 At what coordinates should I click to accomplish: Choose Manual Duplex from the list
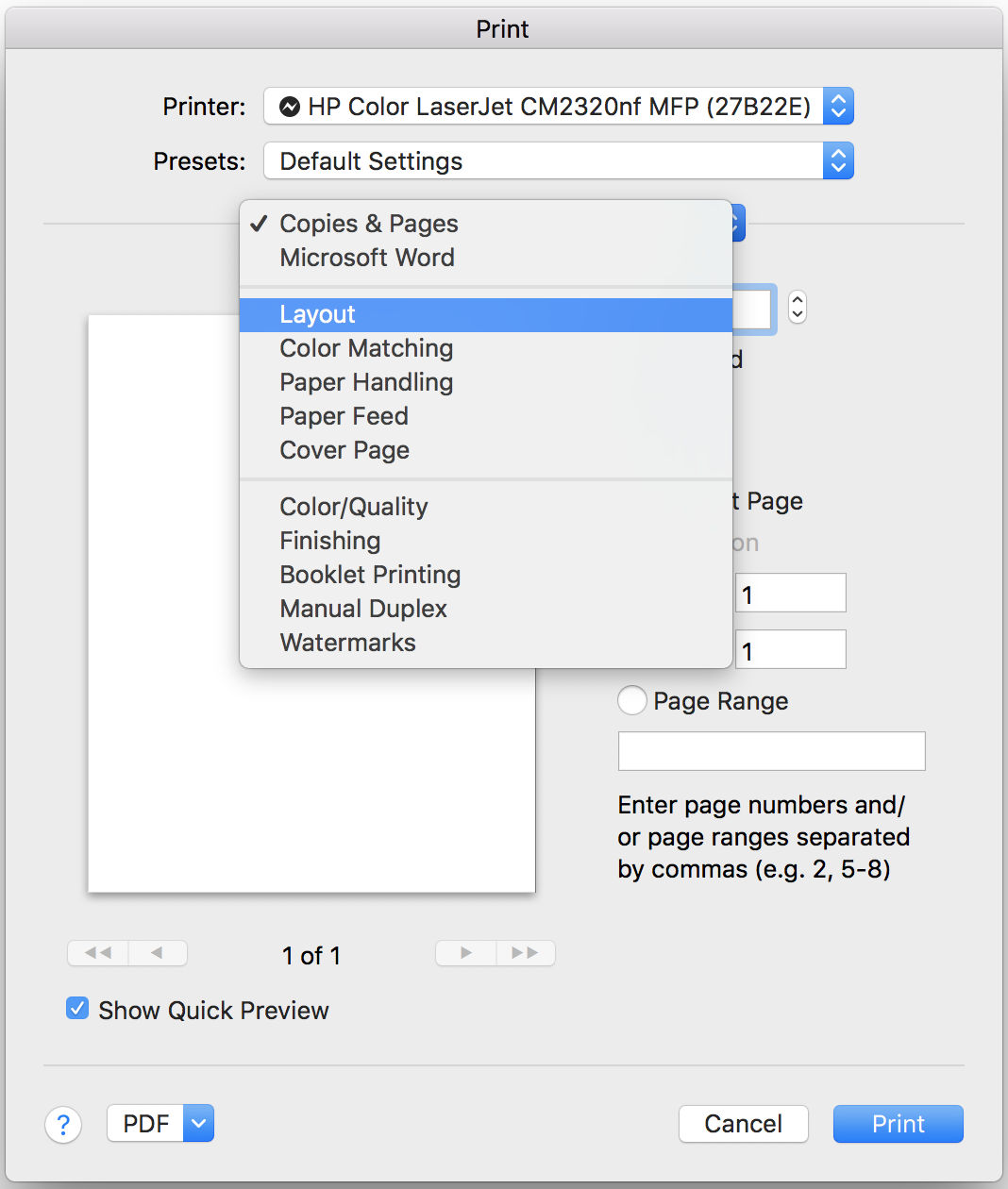tap(363, 609)
